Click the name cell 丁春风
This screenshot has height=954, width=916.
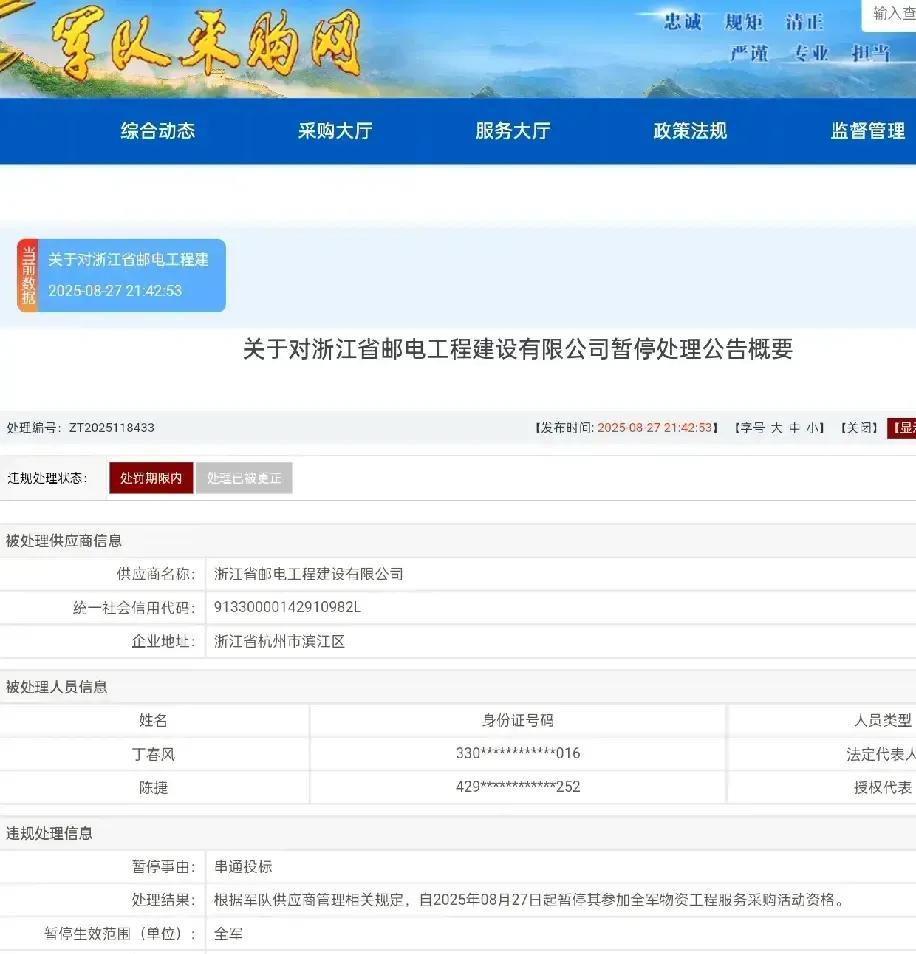pyautogui.click(x=153, y=754)
